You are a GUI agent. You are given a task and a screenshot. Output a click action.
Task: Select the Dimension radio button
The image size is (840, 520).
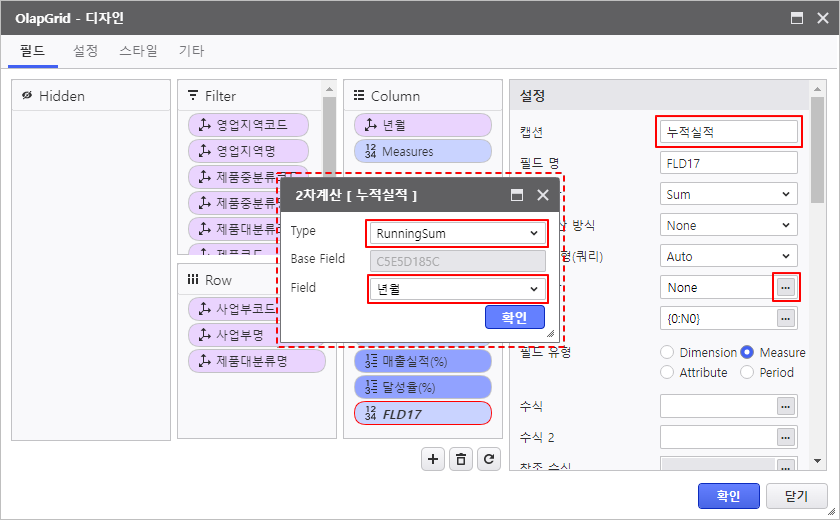click(x=667, y=352)
